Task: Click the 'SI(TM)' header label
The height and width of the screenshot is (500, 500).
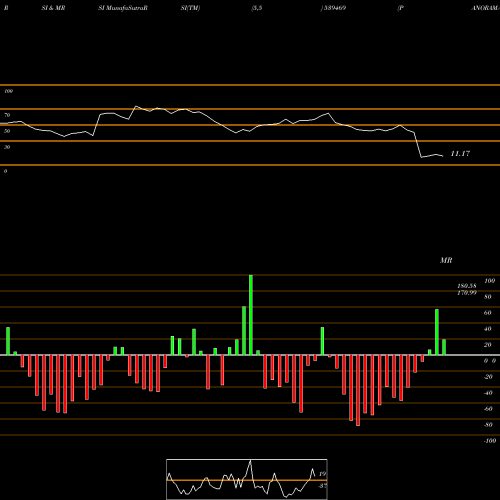Action: click(190, 8)
